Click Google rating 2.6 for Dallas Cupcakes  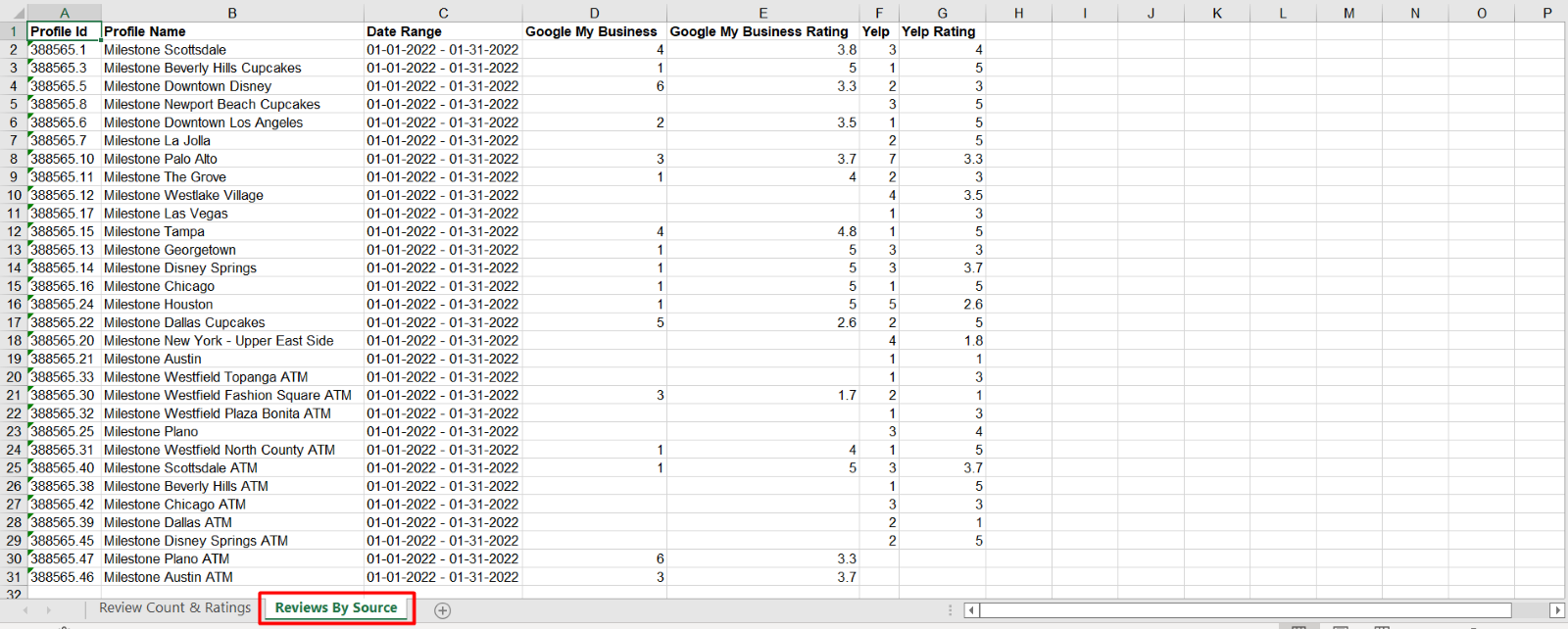[763, 322]
